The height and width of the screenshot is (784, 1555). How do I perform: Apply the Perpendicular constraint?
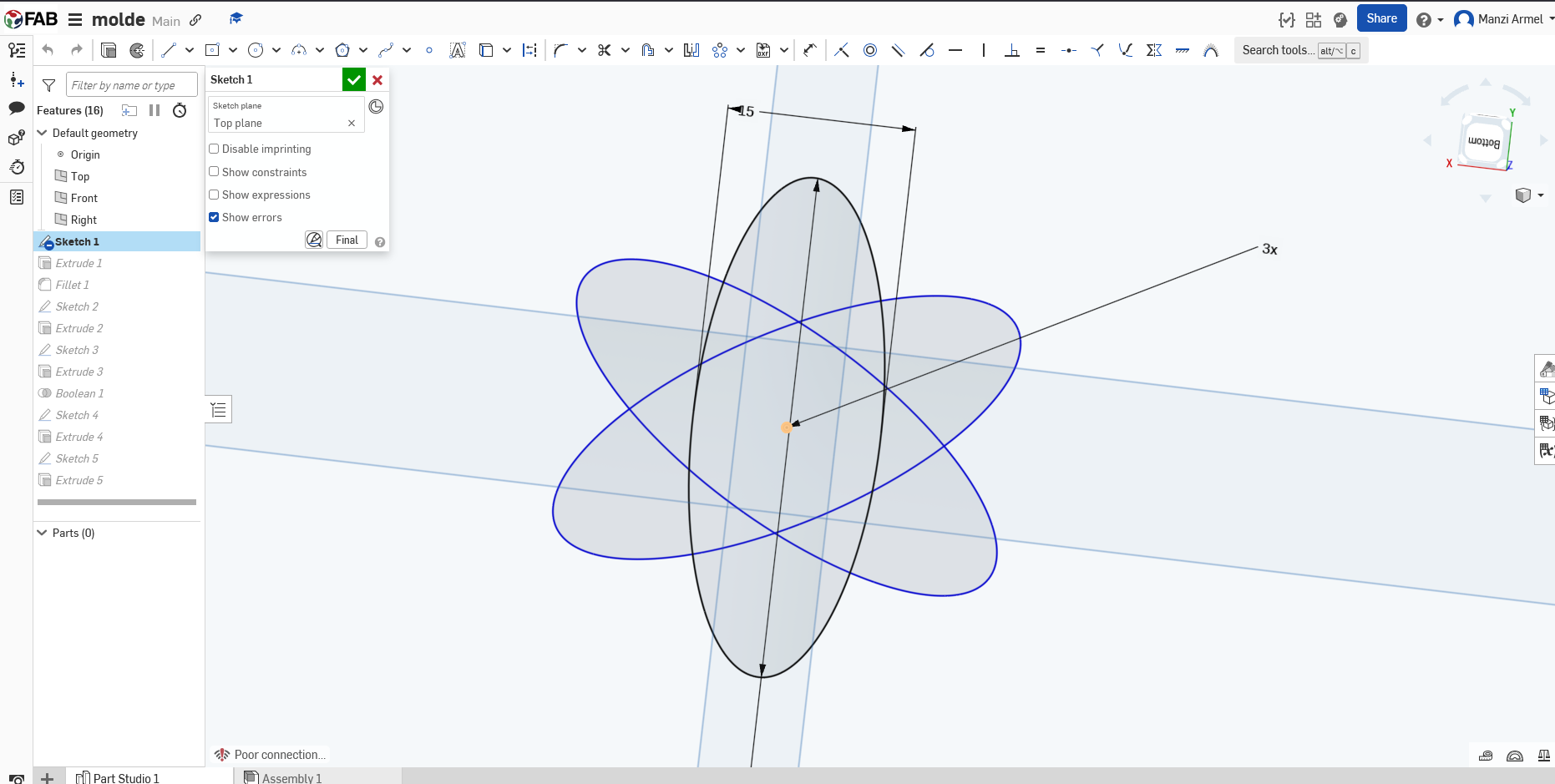[1012, 50]
